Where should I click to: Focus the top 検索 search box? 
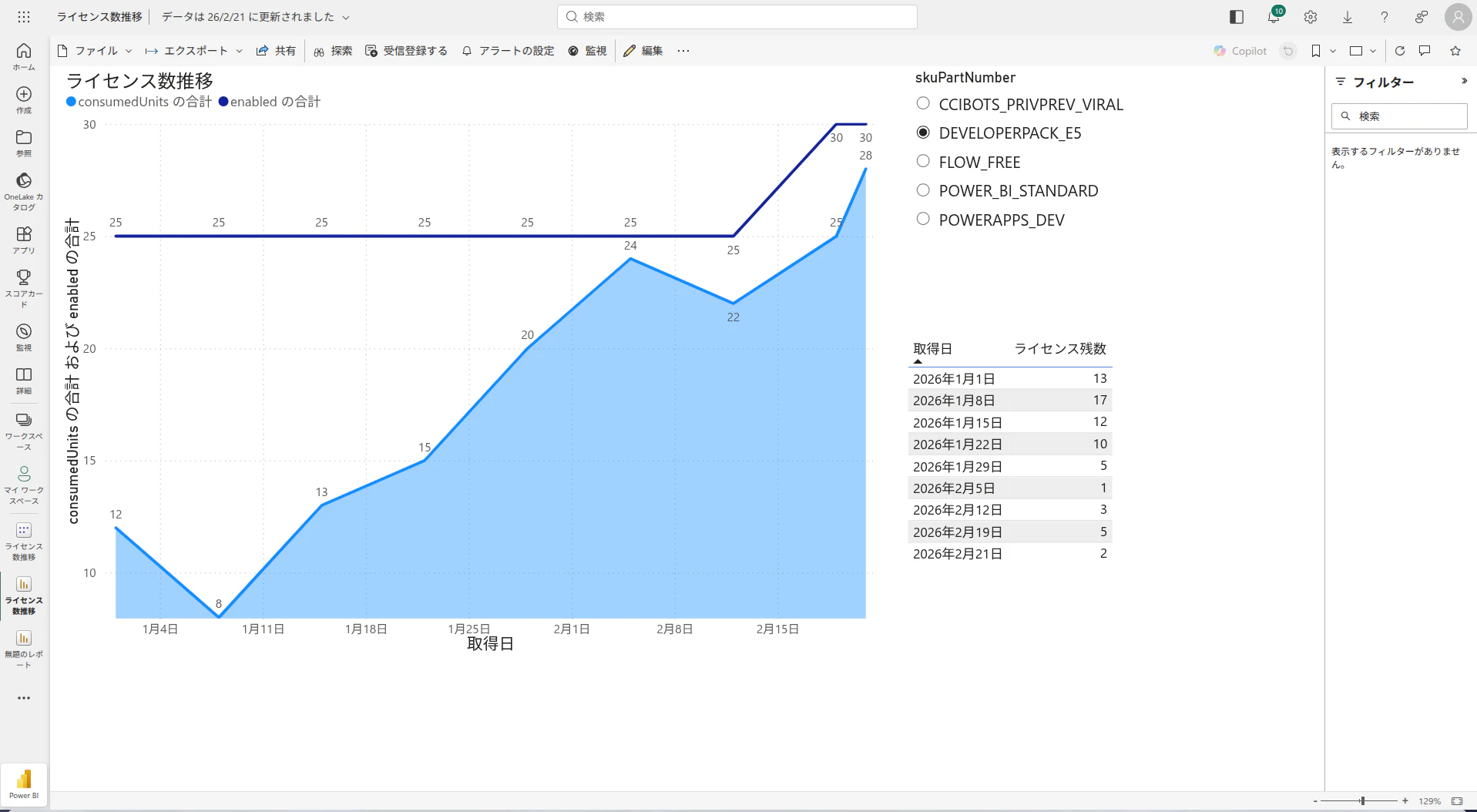point(737,17)
